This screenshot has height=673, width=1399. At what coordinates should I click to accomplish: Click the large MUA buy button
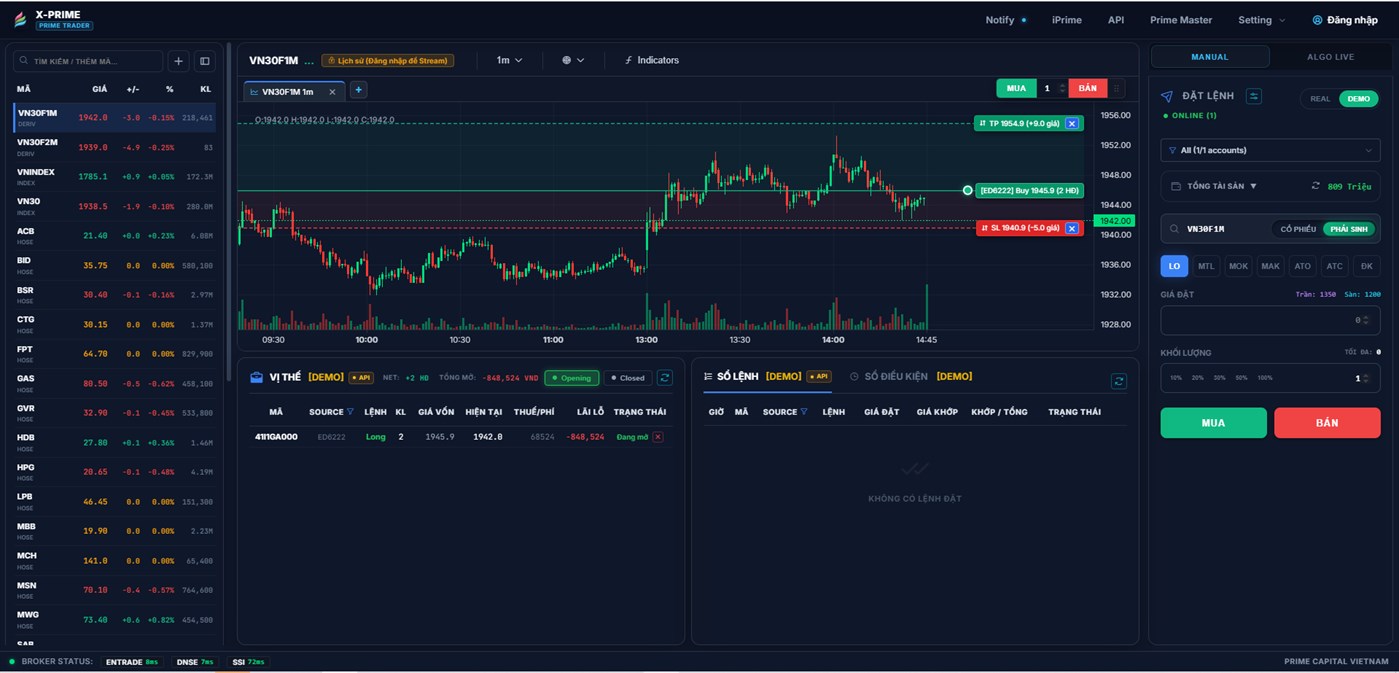[x=1213, y=423]
